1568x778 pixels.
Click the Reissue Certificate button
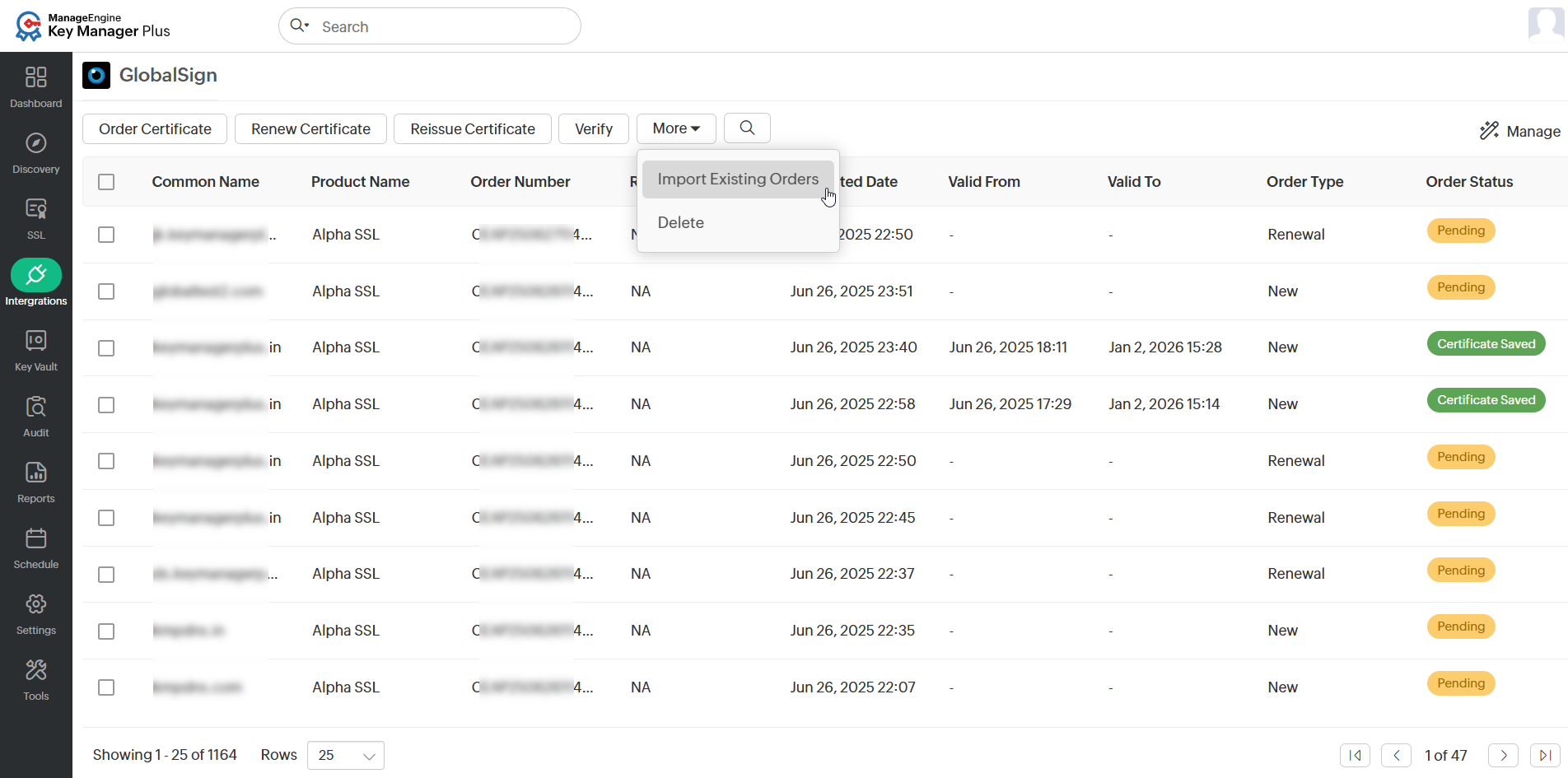473,128
